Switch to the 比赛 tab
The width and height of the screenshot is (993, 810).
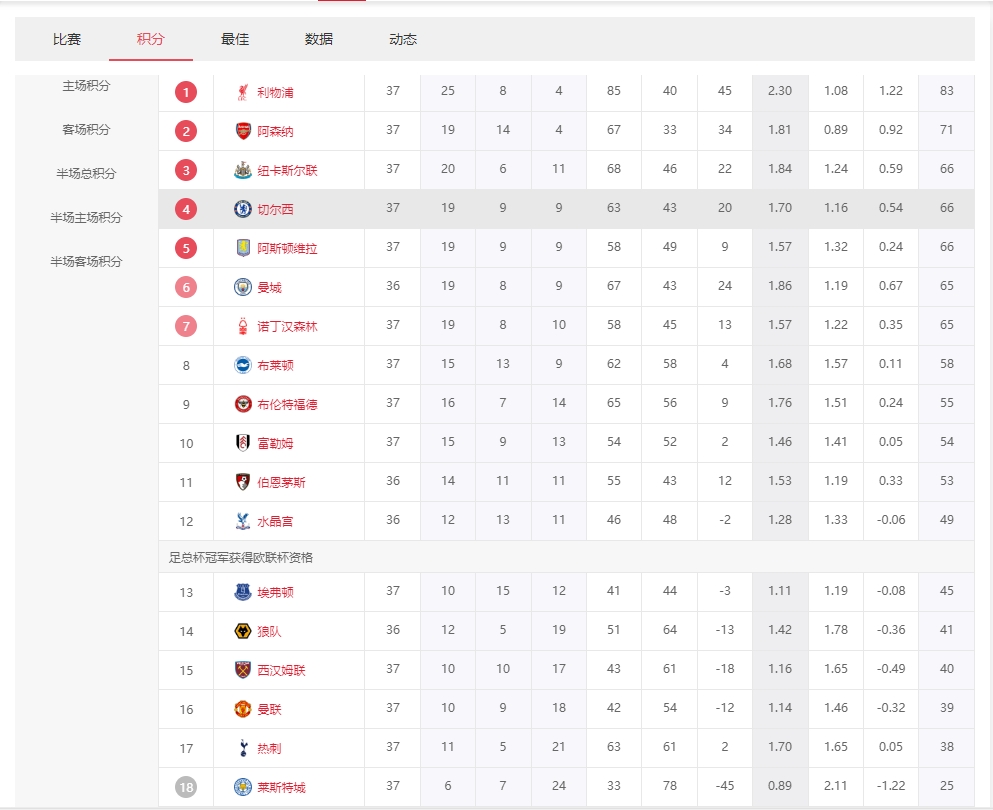[x=67, y=40]
